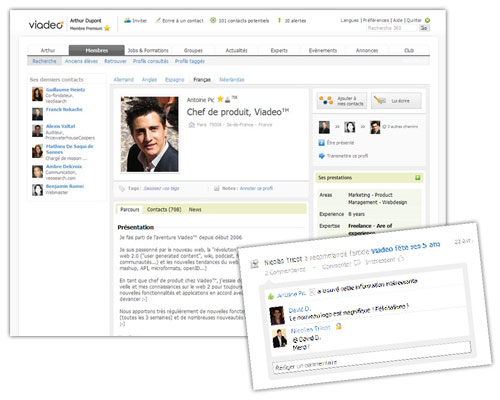Click Guillaume Heintz's contact thumbnail
Image resolution: width=500 pixels, height=400 pixels.
37,94
